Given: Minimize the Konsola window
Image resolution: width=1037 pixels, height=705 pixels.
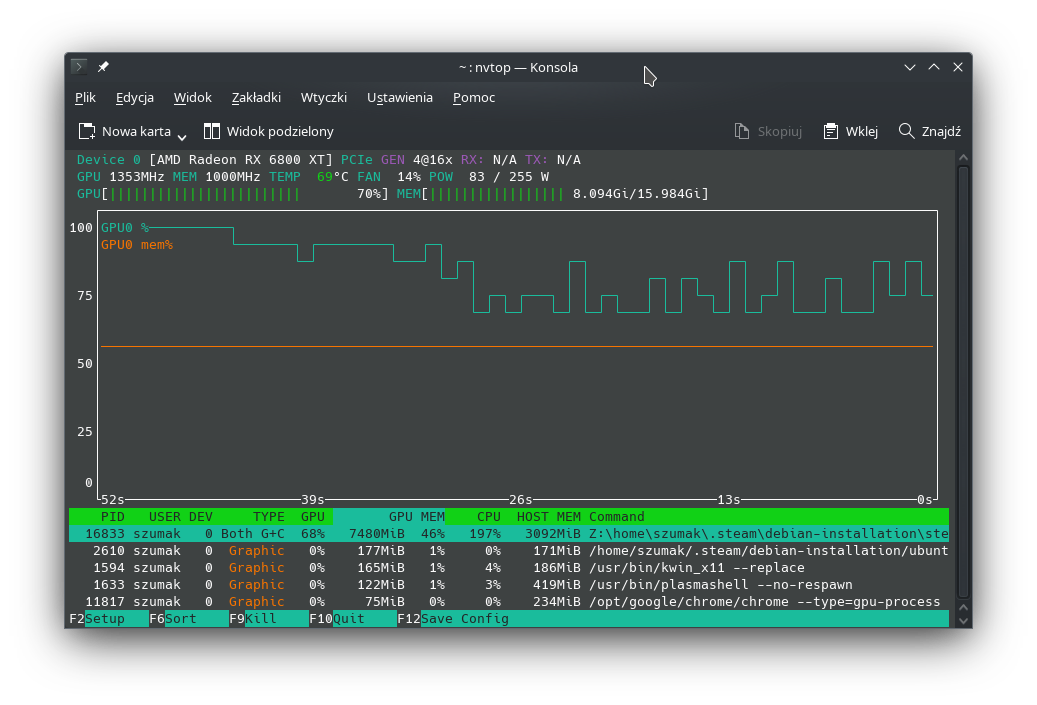Looking at the screenshot, I should click(x=910, y=67).
